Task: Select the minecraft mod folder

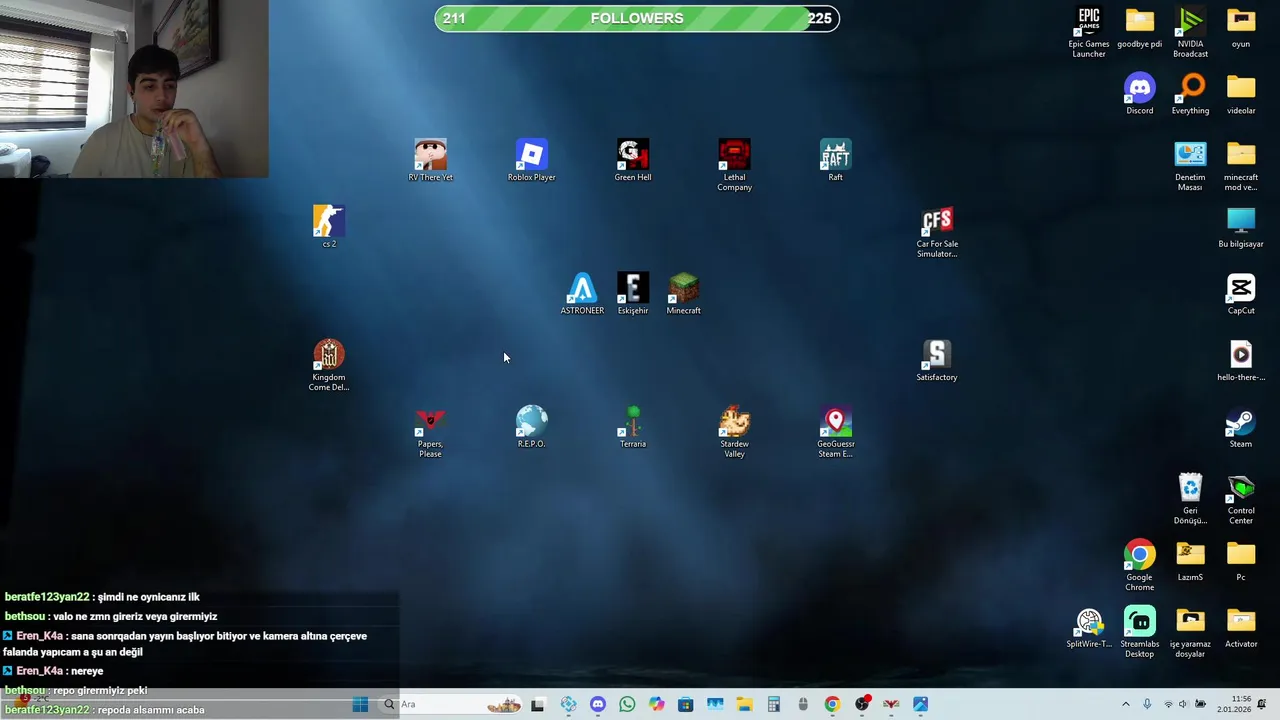Action: (x=1241, y=165)
